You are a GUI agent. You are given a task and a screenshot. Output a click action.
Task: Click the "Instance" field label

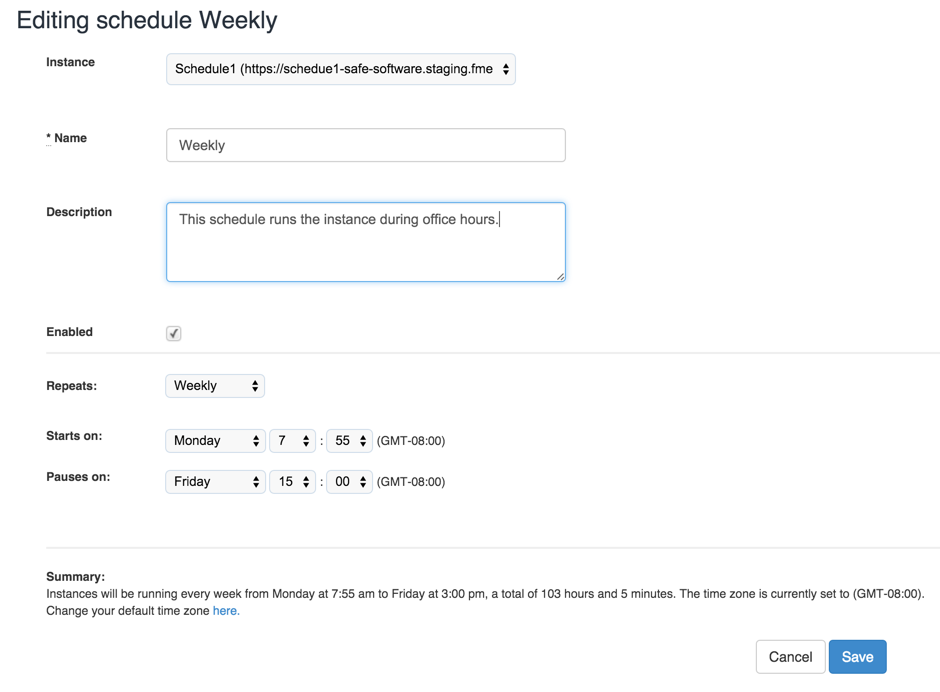tap(71, 62)
